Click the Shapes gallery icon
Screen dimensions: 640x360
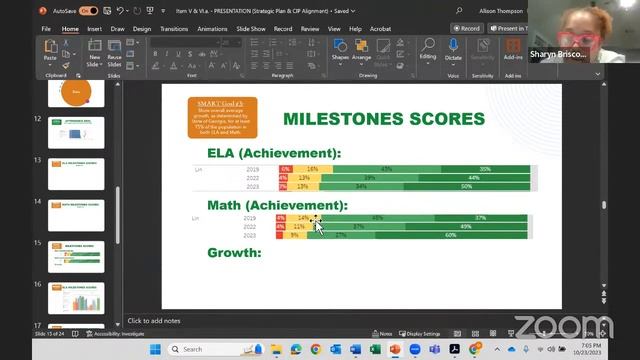[340, 46]
